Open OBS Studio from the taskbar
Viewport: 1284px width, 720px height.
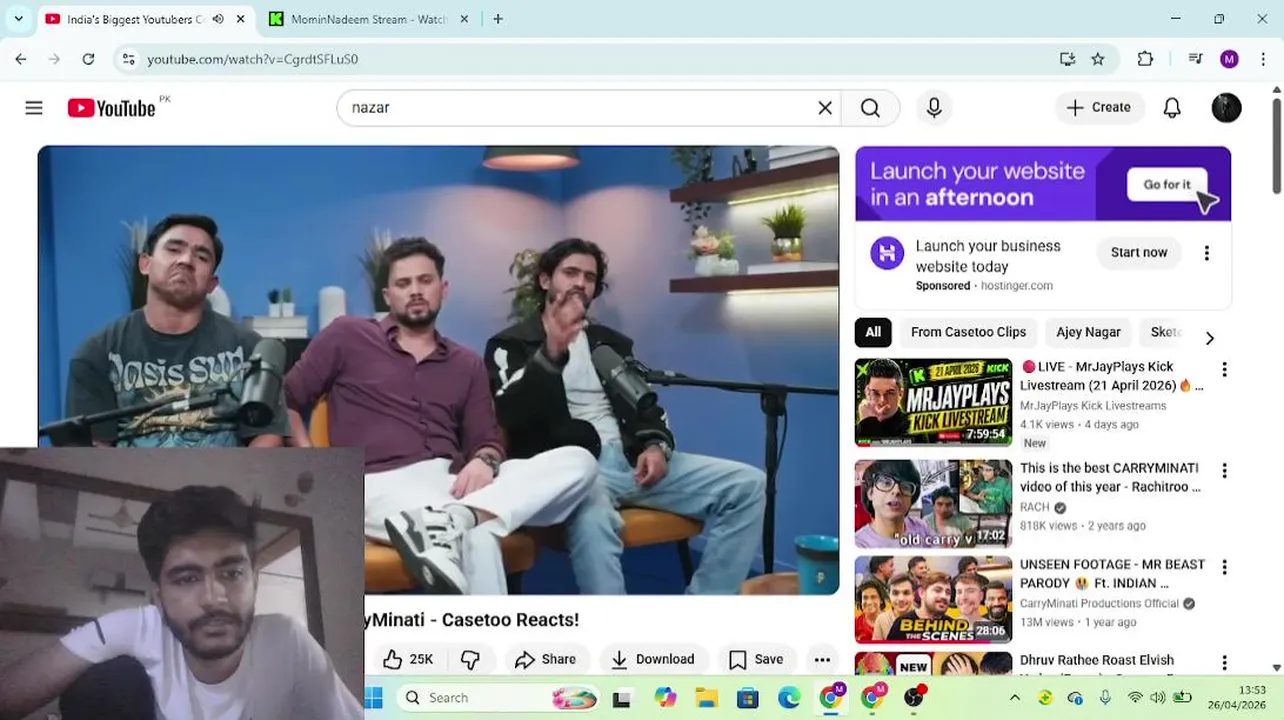913,698
